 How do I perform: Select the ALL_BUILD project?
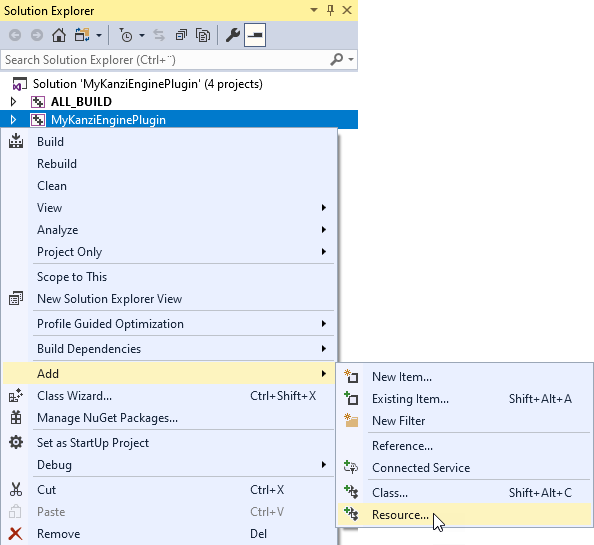81,102
